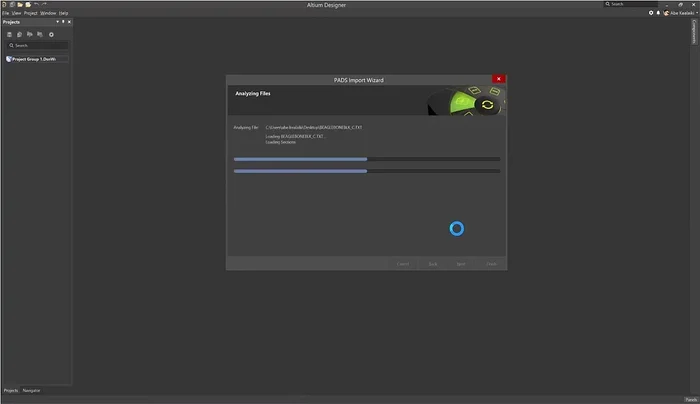700x404 pixels.
Task: Click the Projects panel settings gear icon
Action: click(51, 34)
